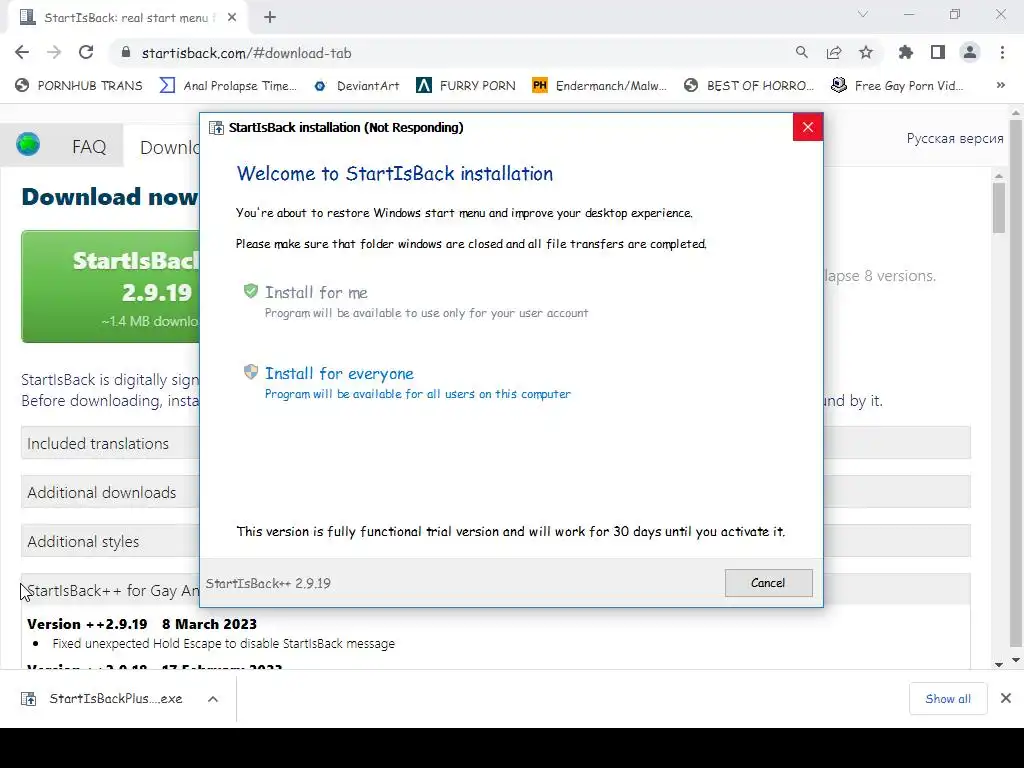This screenshot has height=768, width=1024.
Task: Collapse the StartIsBack++ changelog section
Action: [x=110, y=590]
